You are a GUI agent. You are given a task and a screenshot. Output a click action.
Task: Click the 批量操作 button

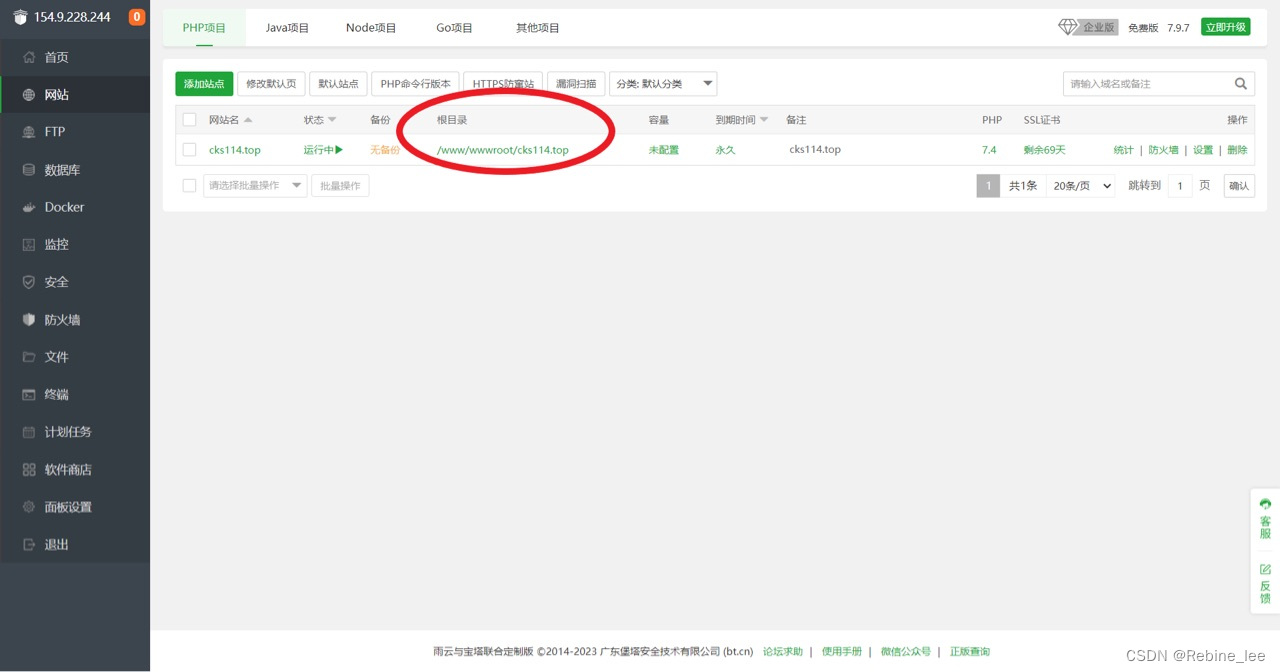(x=340, y=186)
